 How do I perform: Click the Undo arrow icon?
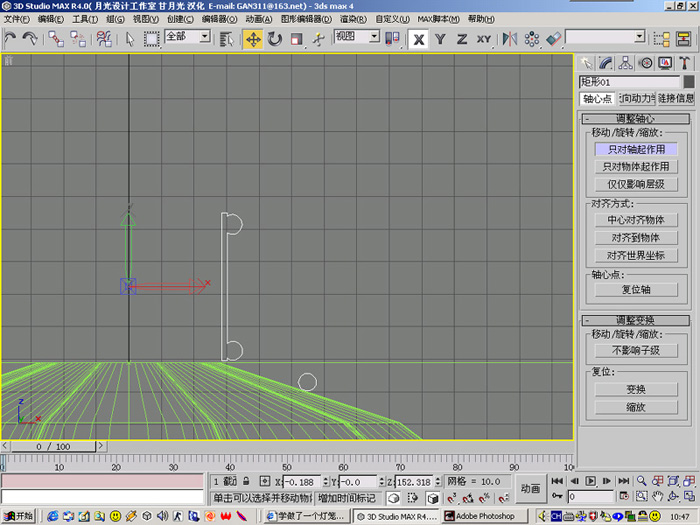tap(10, 39)
